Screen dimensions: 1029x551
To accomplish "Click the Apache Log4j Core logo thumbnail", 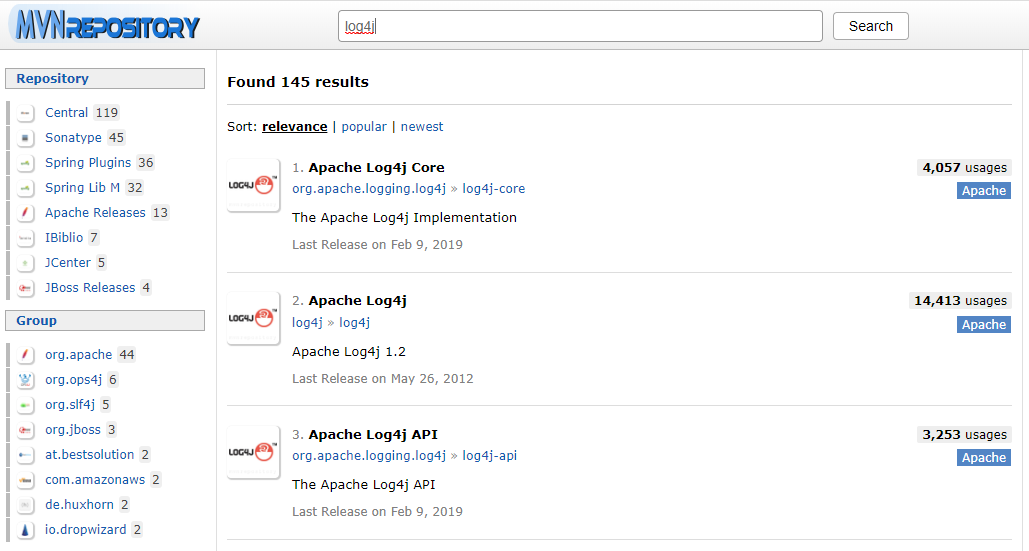I will point(253,186).
